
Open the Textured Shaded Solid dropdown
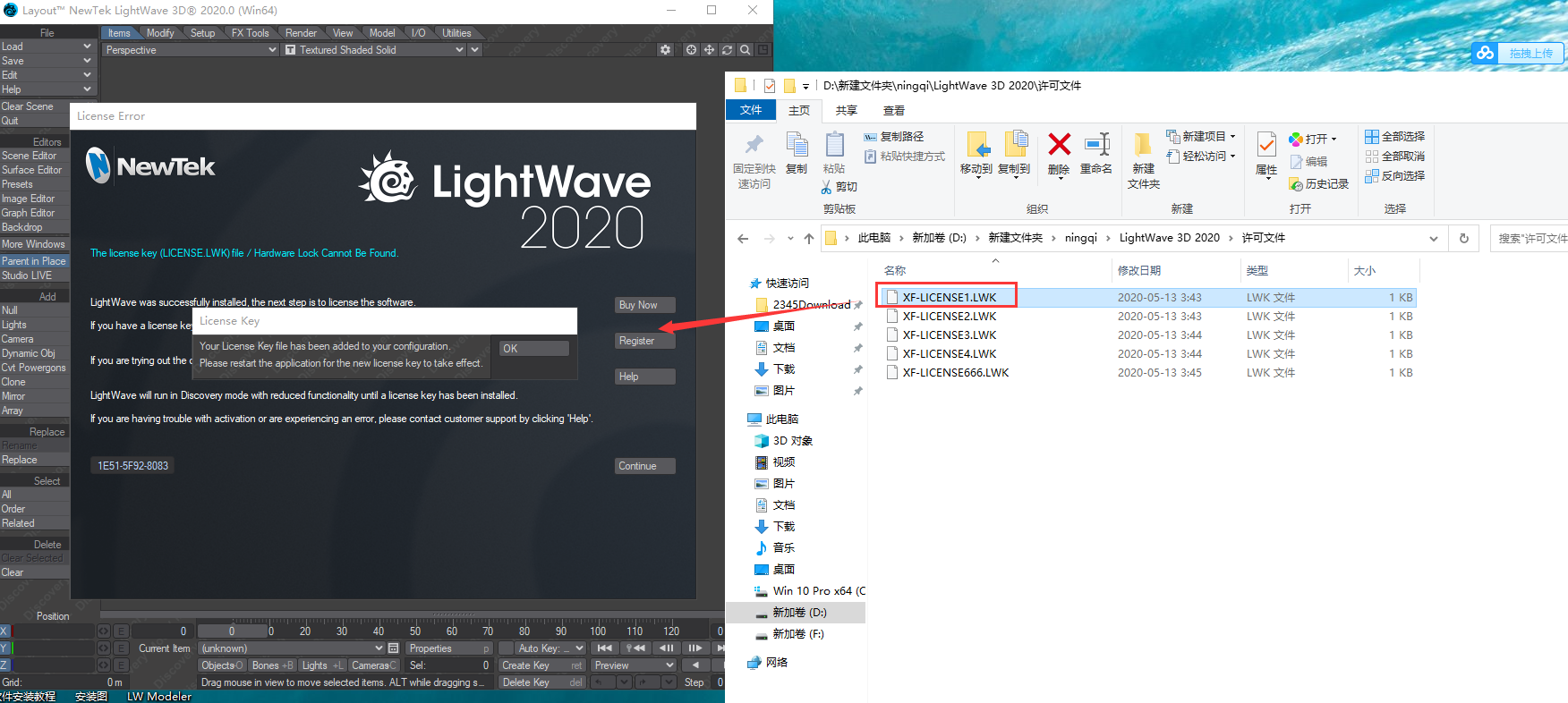(374, 50)
